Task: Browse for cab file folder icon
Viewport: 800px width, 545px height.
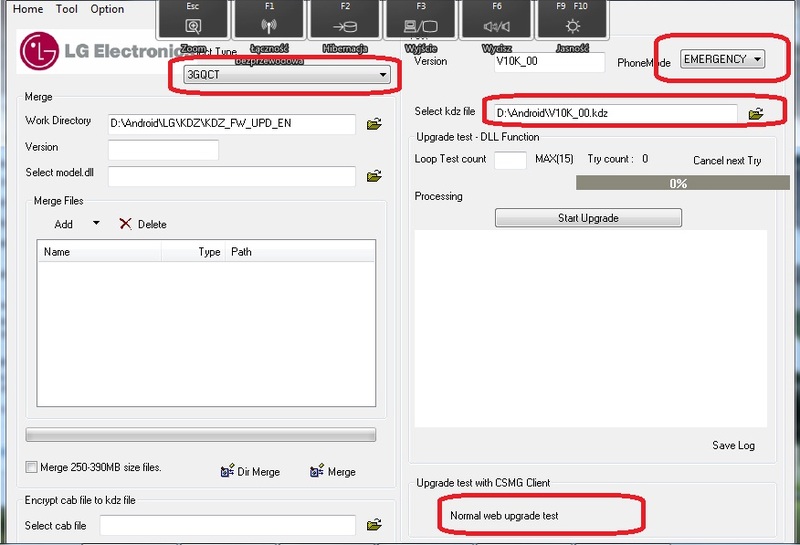Action: pyautogui.click(x=374, y=525)
